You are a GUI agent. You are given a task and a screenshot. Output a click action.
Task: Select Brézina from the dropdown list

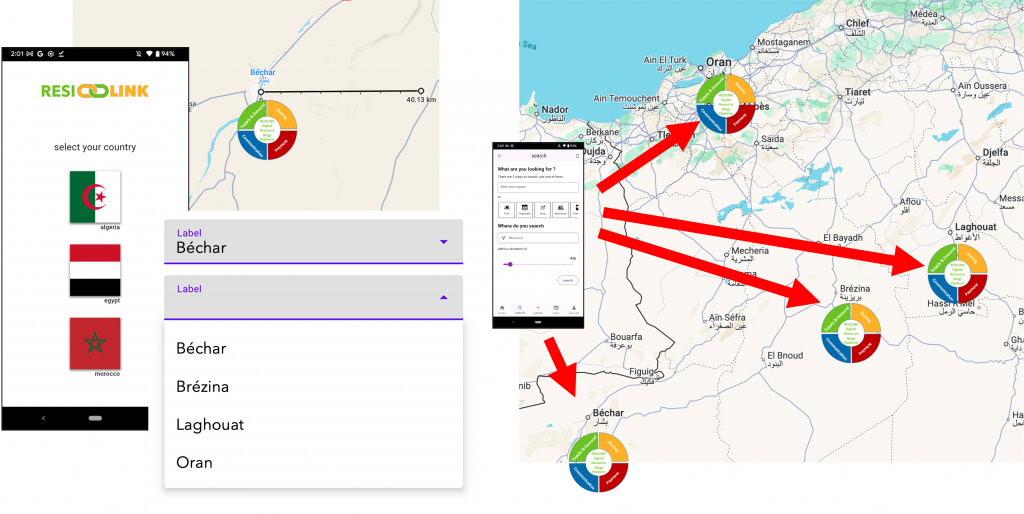[x=202, y=387]
